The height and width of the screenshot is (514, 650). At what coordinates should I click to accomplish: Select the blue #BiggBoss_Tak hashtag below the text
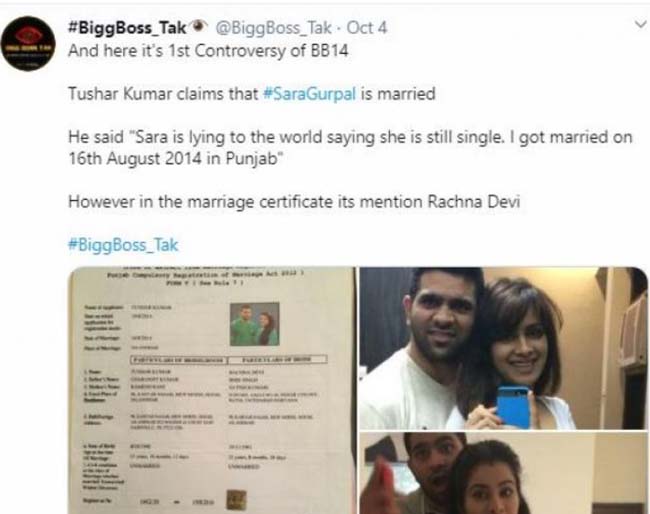[x=123, y=245]
